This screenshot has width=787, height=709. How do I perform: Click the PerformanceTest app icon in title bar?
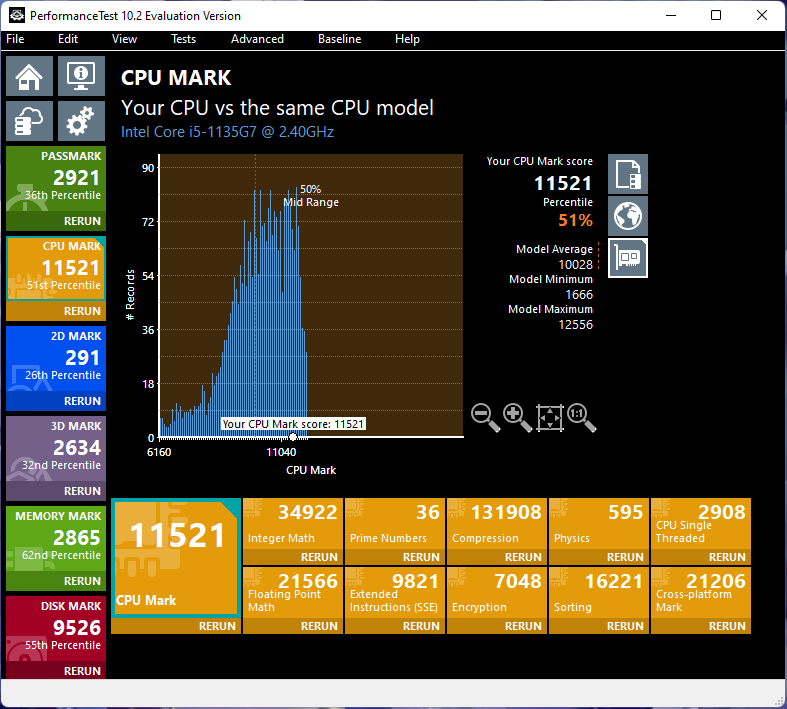(x=17, y=16)
